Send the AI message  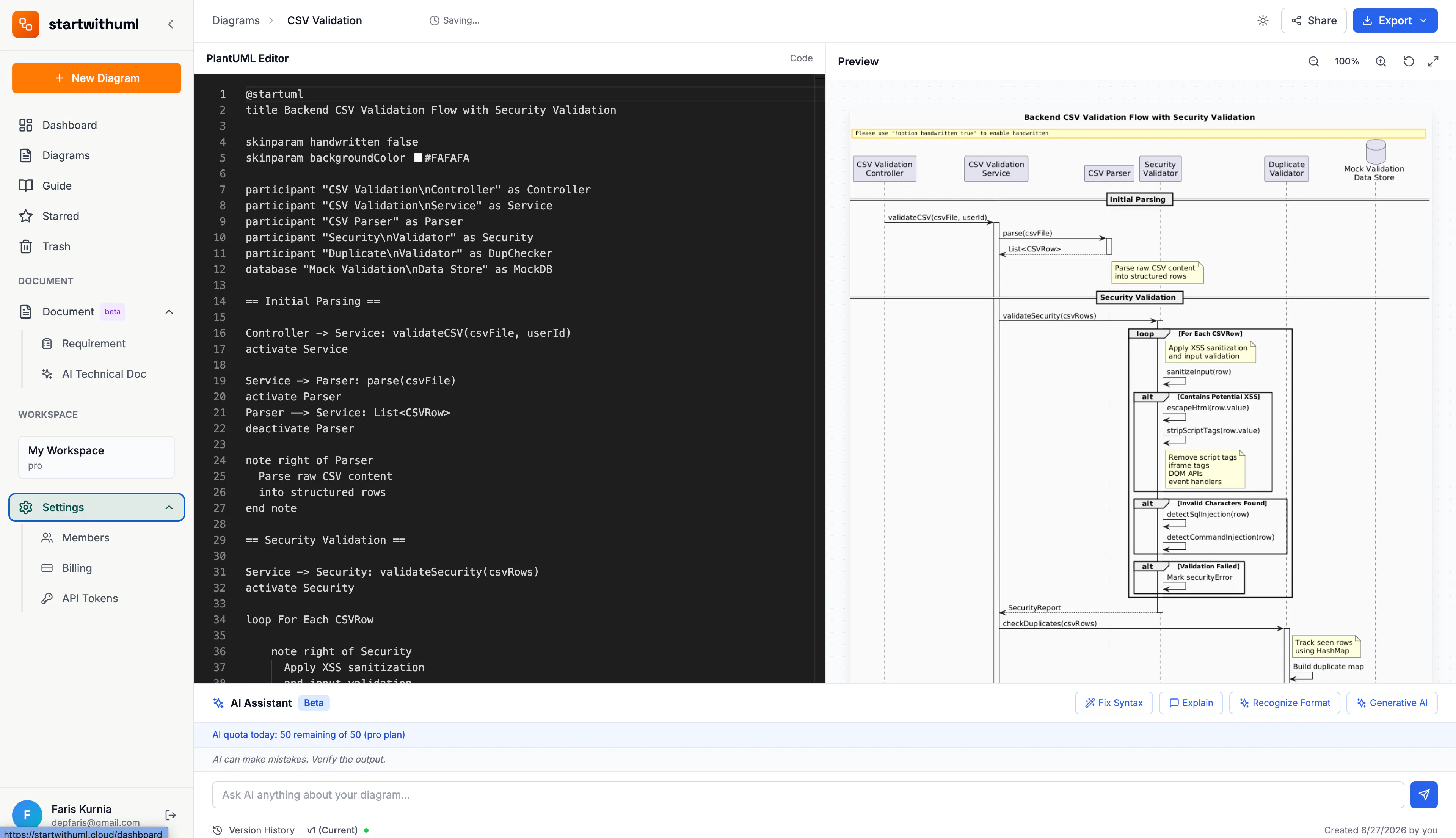[x=1424, y=795]
